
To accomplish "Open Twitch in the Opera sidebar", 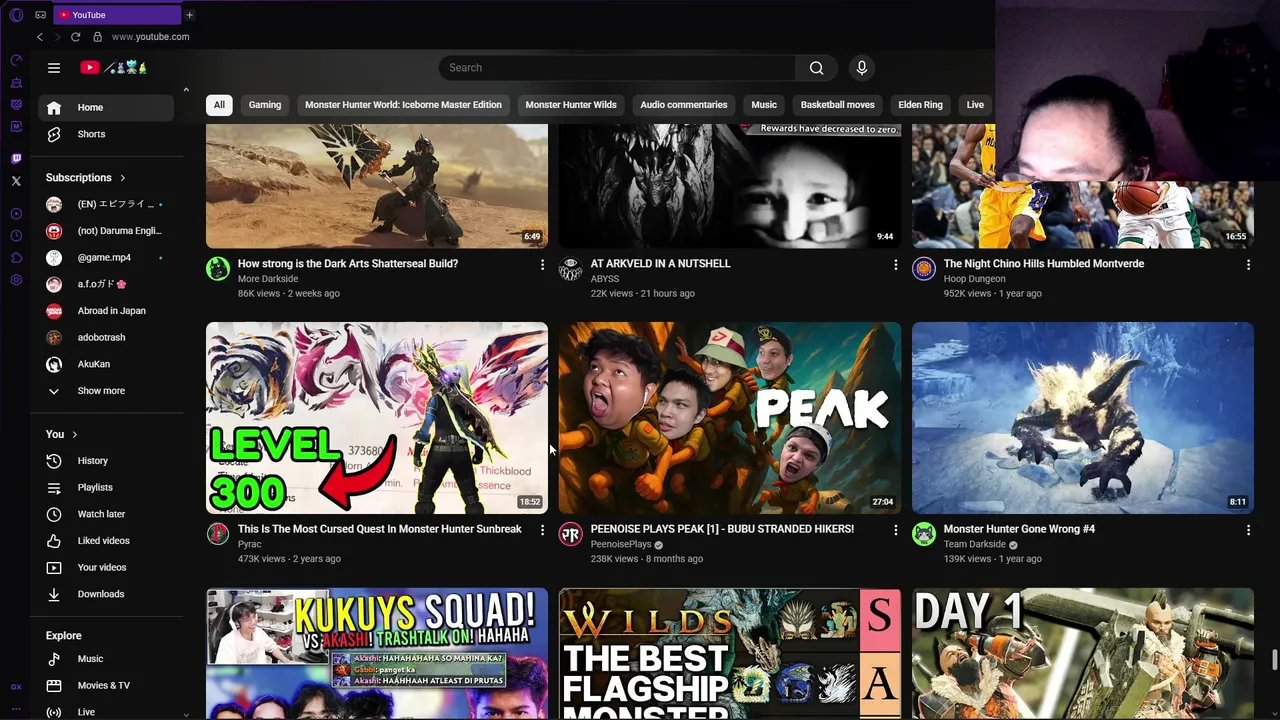I will point(16,159).
